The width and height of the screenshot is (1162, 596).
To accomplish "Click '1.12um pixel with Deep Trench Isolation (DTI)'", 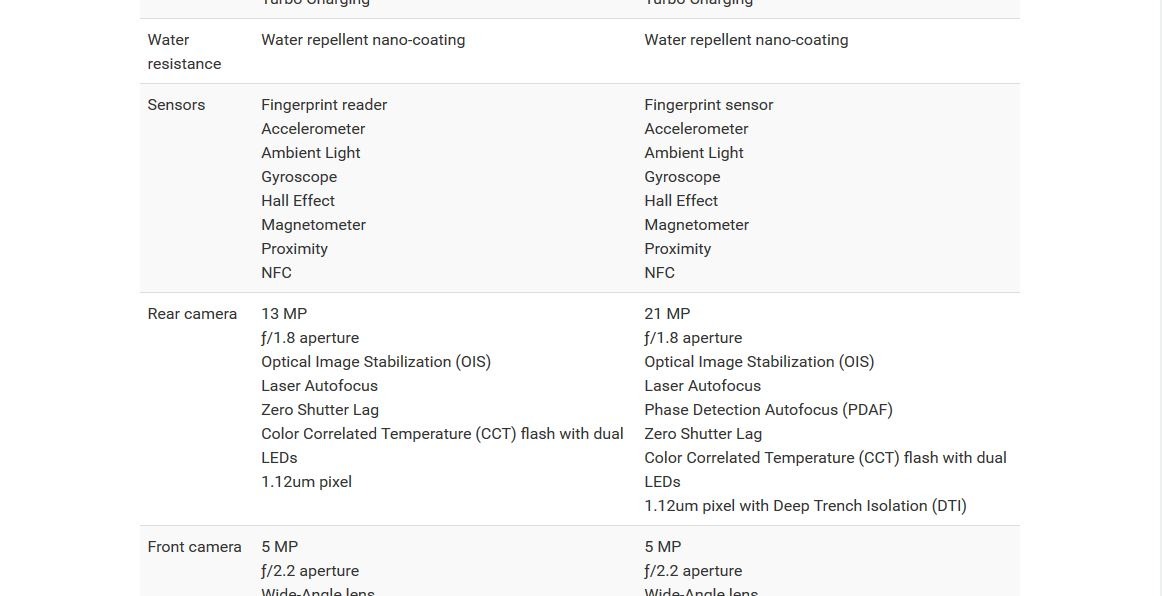I will tap(806, 506).
